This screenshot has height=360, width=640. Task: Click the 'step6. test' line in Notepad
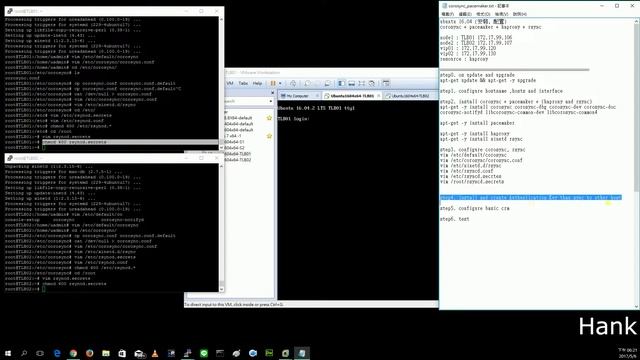(x=455, y=219)
